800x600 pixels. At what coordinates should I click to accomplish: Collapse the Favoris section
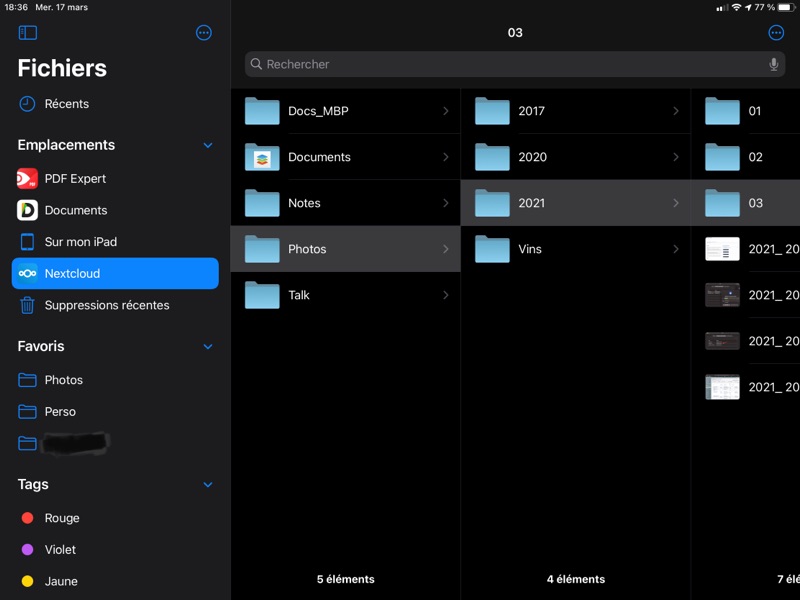[x=208, y=347]
